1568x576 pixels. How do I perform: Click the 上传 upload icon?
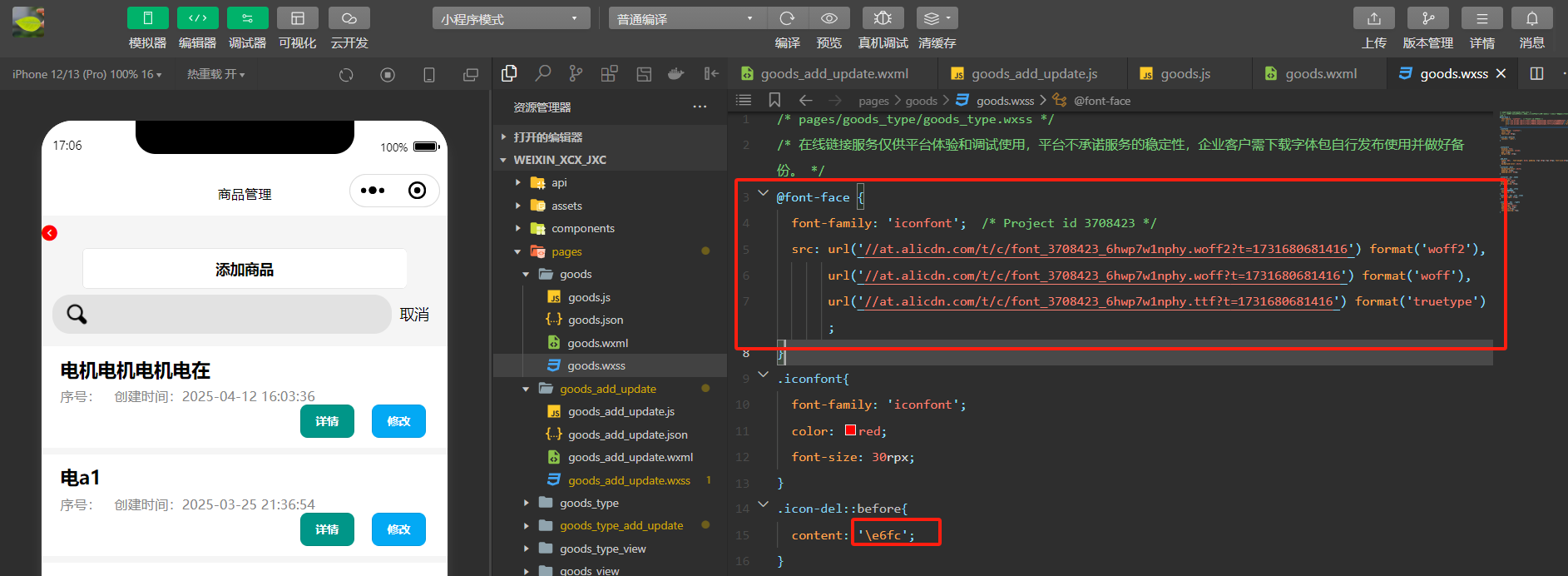pyautogui.click(x=1374, y=18)
